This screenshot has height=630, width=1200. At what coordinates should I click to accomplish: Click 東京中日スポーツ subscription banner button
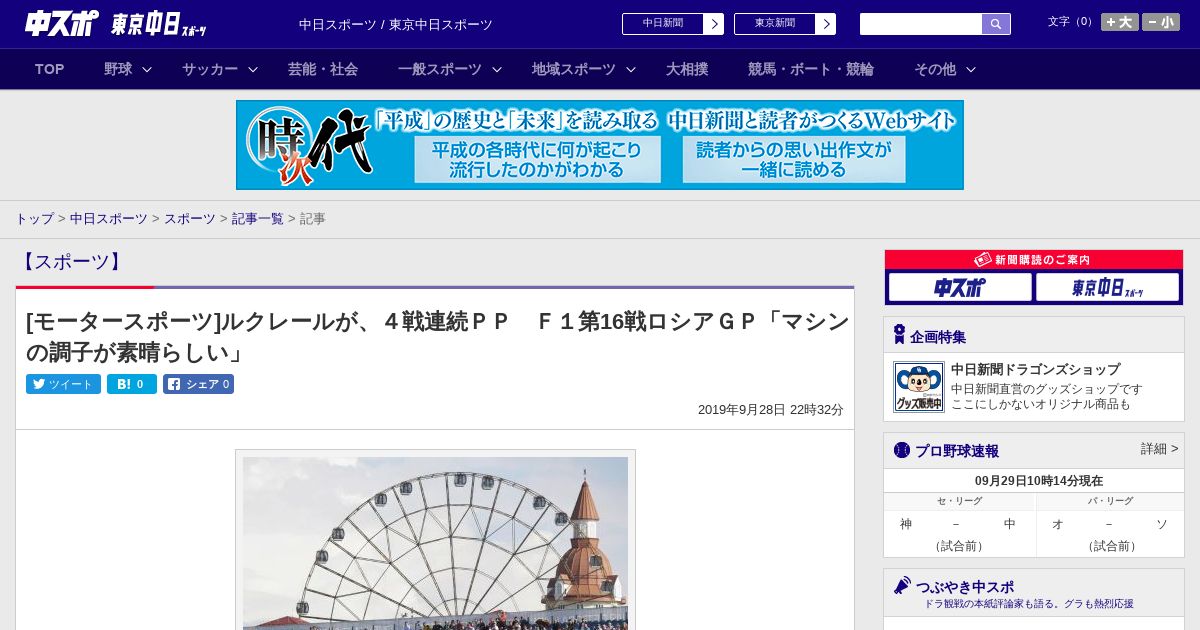pos(1108,288)
